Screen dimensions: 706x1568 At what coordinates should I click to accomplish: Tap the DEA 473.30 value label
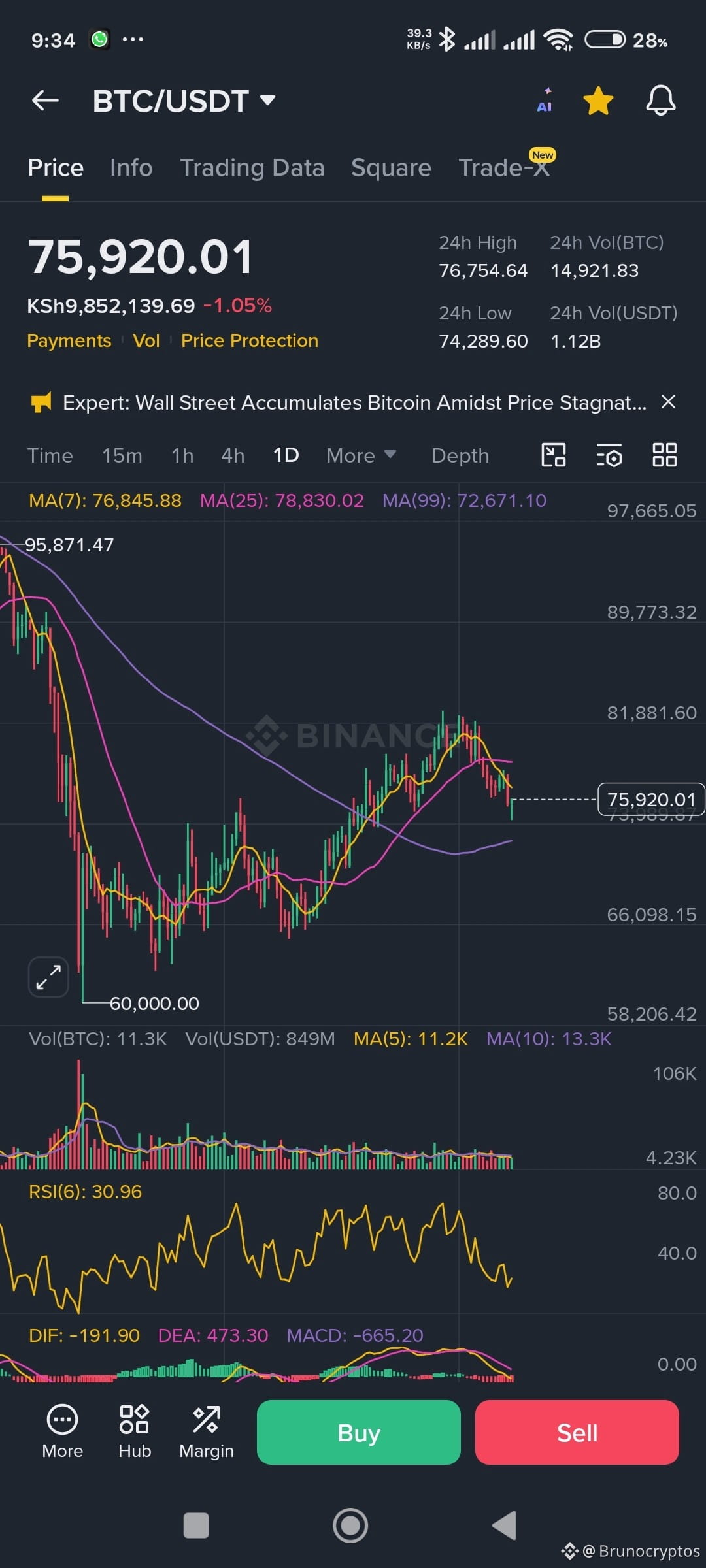click(x=213, y=1335)
